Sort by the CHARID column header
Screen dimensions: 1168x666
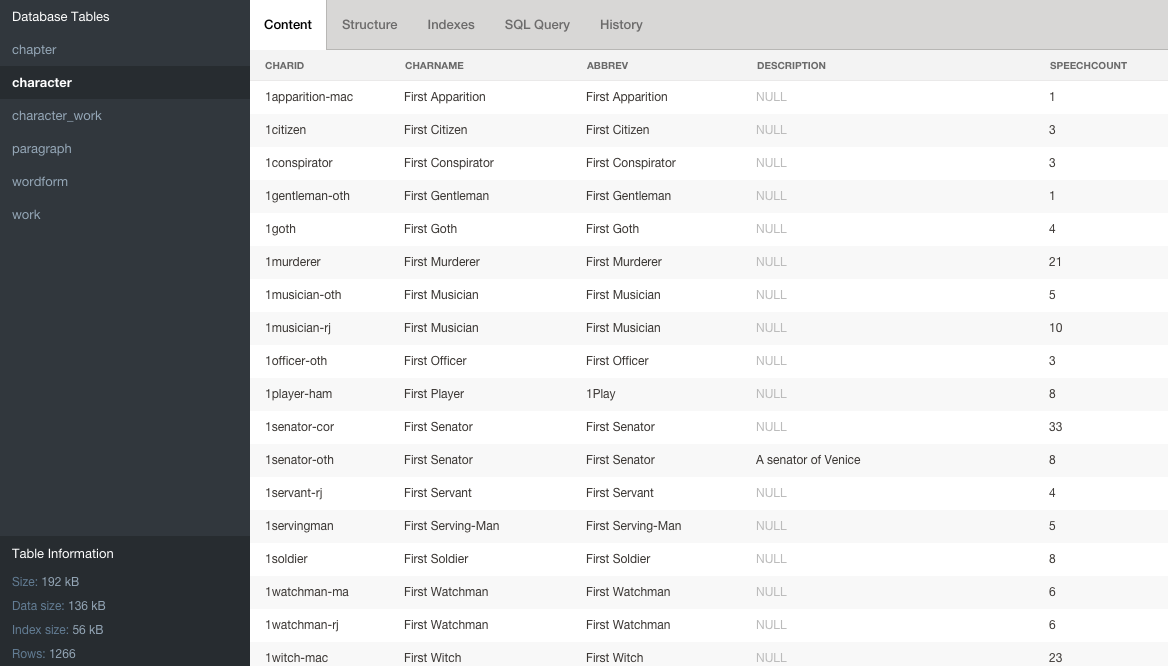(284, 66)
